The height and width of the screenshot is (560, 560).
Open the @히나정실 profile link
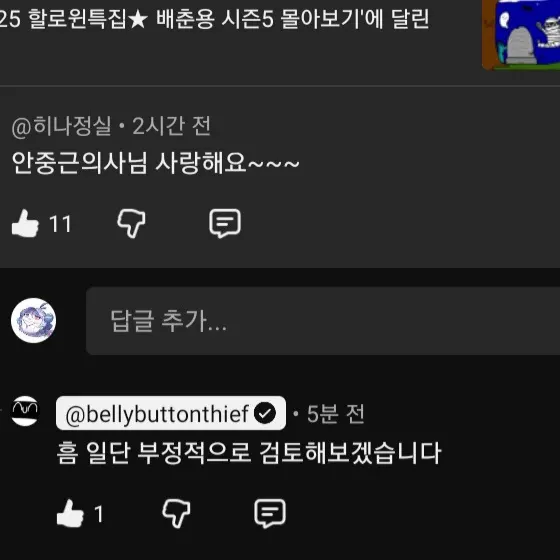point(61,126)
